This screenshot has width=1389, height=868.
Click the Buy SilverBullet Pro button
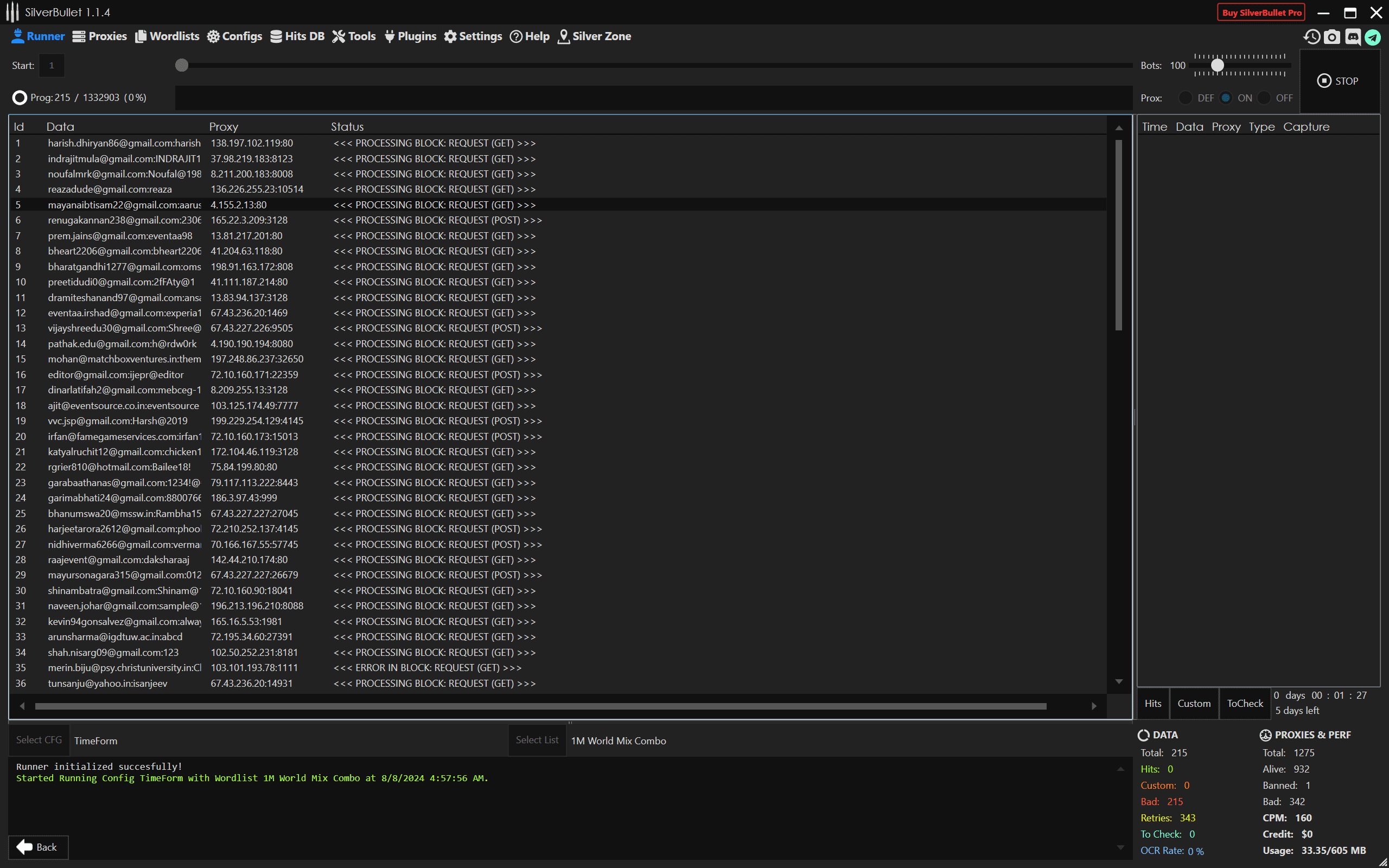(1261, 12)
